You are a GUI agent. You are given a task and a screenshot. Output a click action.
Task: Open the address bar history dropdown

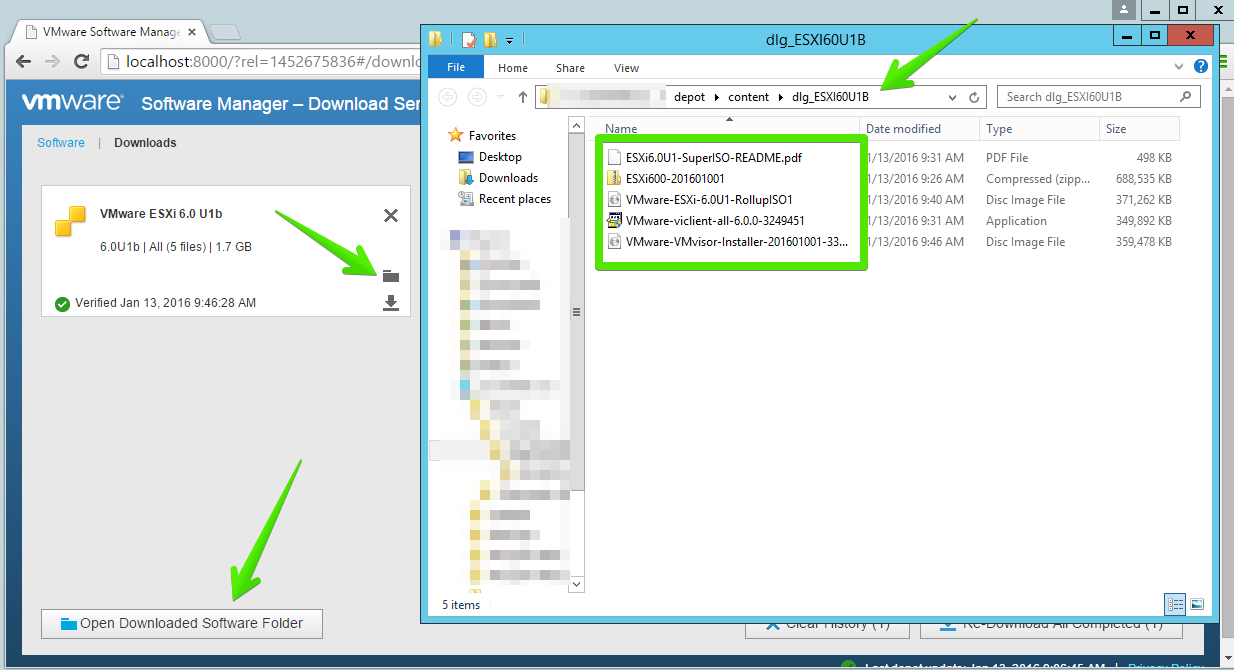coord(952,97)
